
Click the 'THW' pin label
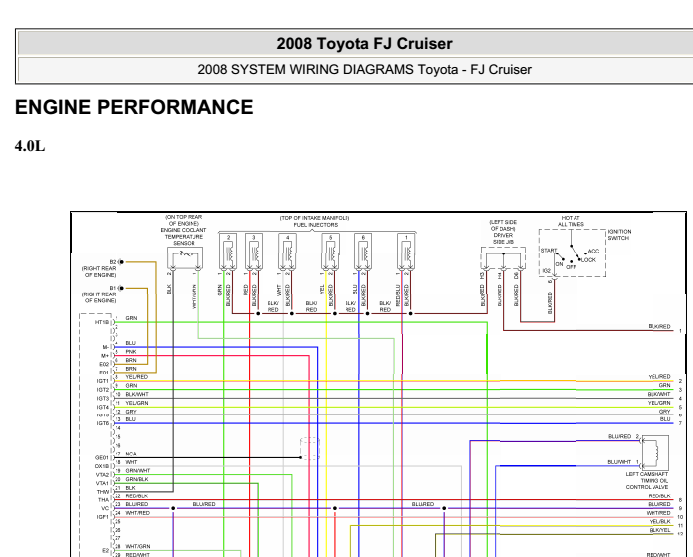[103, 492]
